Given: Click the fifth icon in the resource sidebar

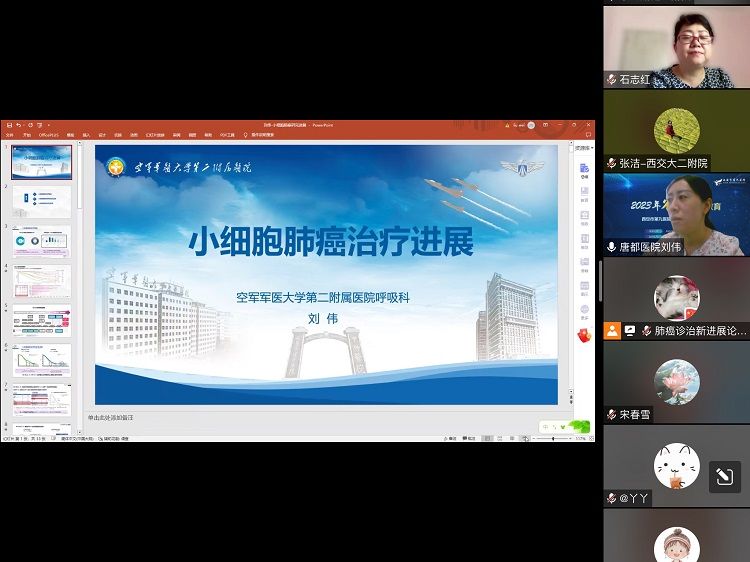Looking at the screenshot, I should (x=584, y=264).
